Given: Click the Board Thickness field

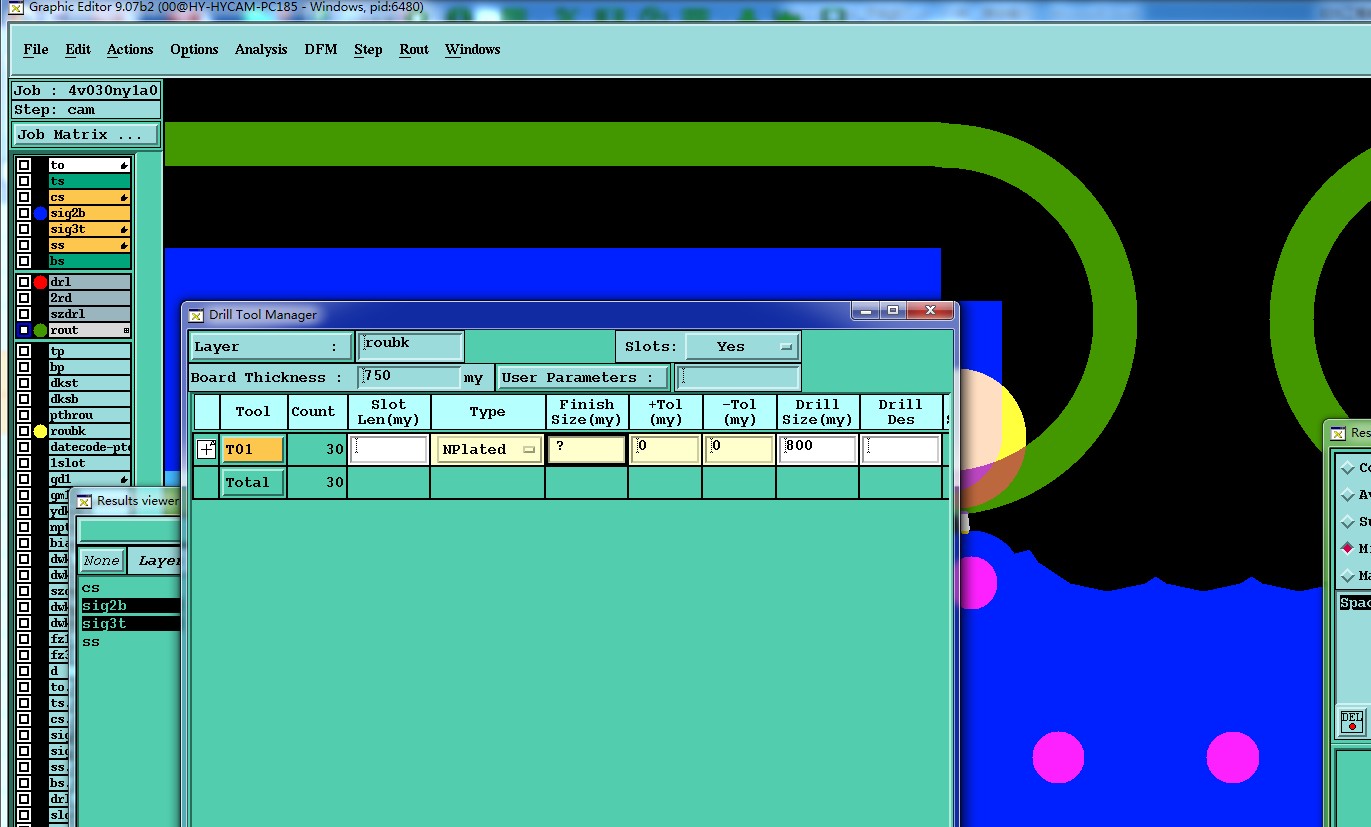Looking at the screenshot, I should pyautogui.click(x=410, y=377).
